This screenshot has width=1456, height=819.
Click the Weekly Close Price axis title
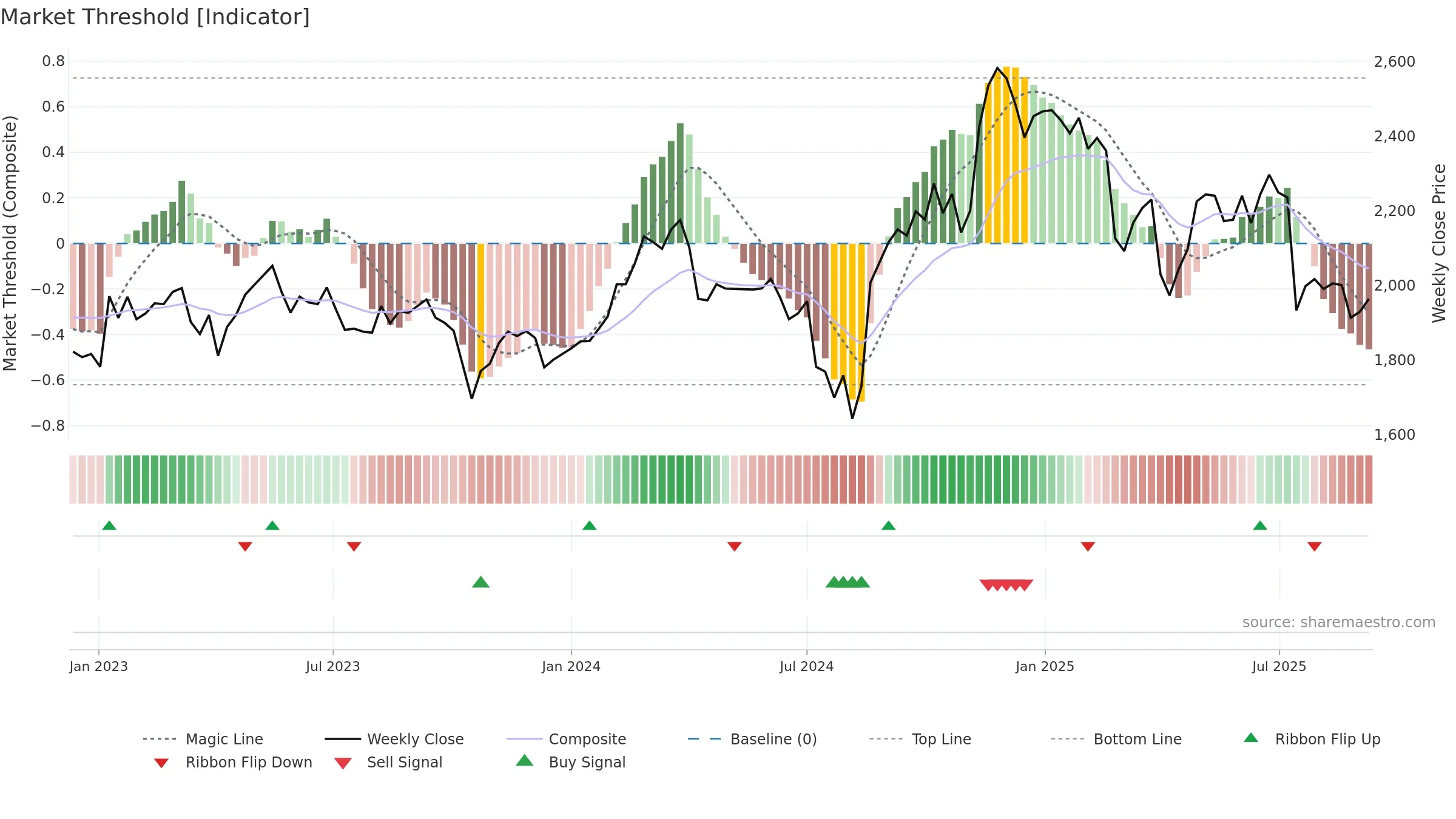(x=1439, y=243)
